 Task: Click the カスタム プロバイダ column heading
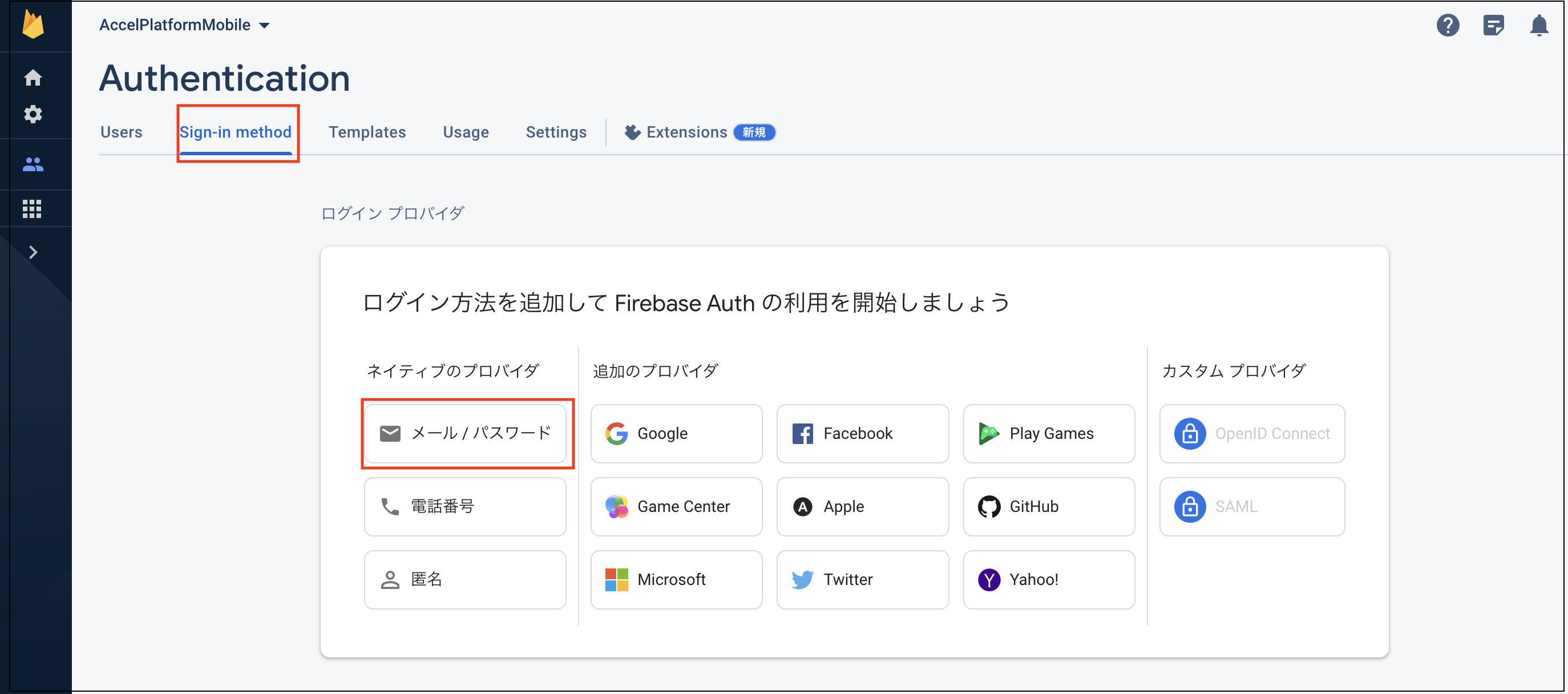(1234, 371)
